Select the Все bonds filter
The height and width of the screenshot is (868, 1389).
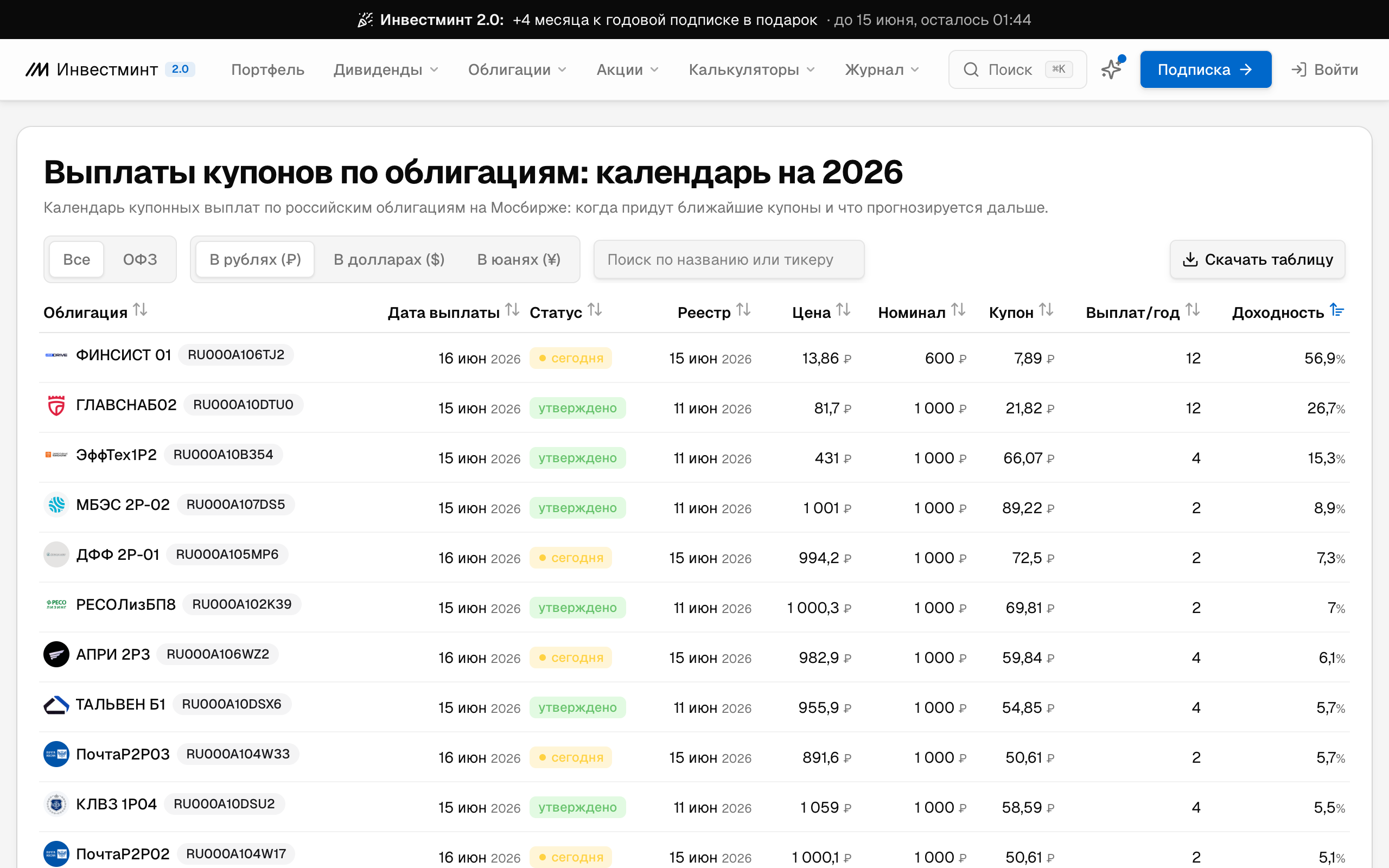click(x=77, y=259)
